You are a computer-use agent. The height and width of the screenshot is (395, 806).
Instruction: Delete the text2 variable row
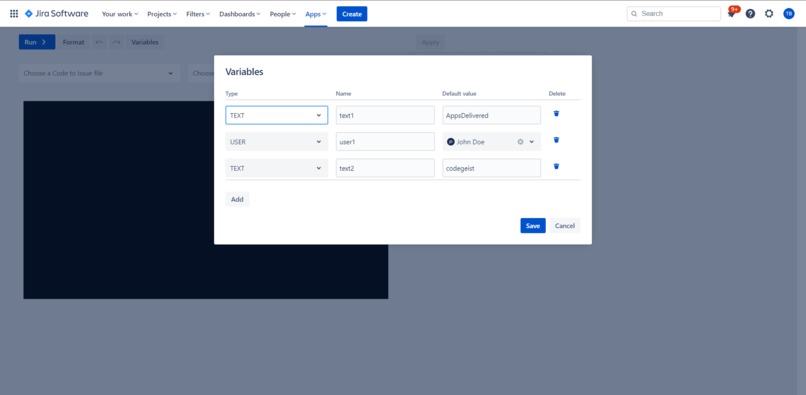pyautogui.click(x=556, y=166)
